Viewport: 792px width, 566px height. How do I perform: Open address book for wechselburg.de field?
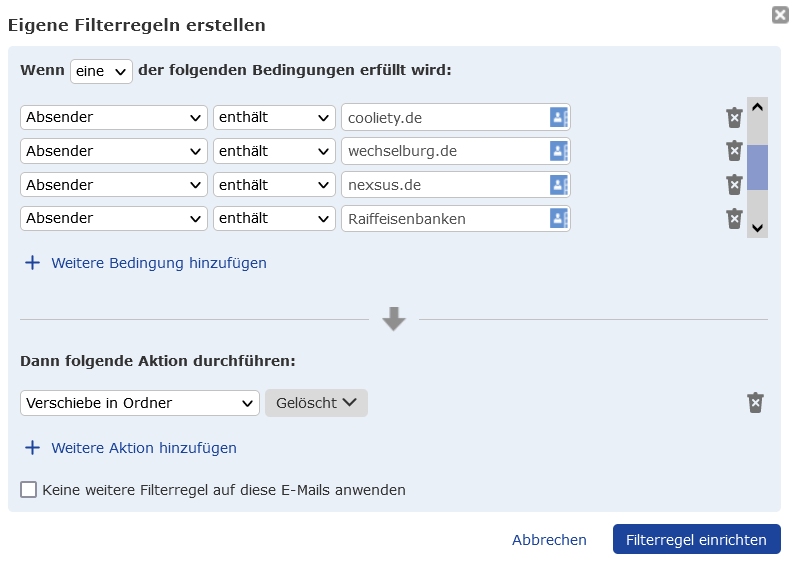click(x=558, y=152)
